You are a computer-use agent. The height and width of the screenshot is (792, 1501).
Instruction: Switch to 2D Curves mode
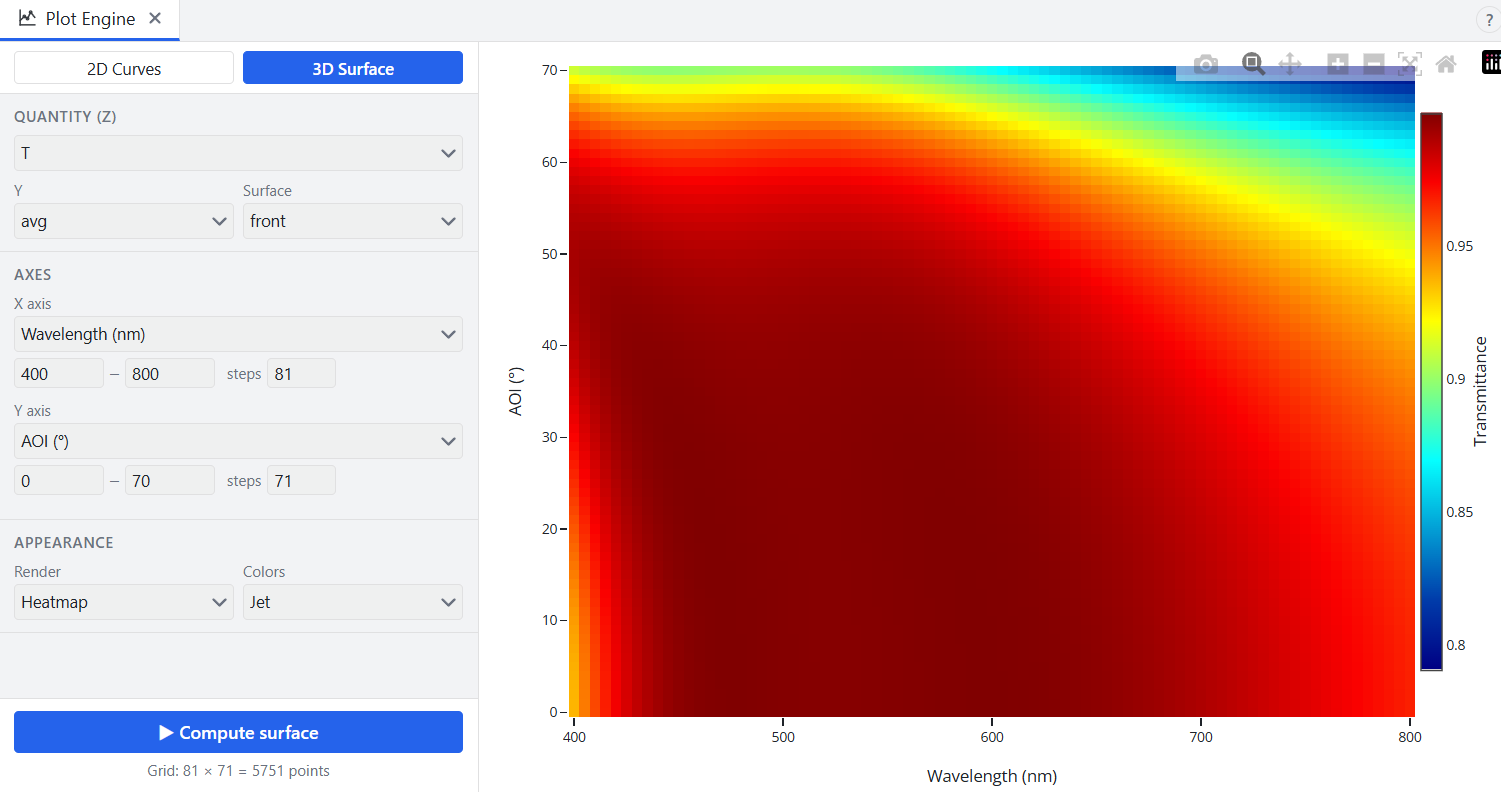pos(124,68)
